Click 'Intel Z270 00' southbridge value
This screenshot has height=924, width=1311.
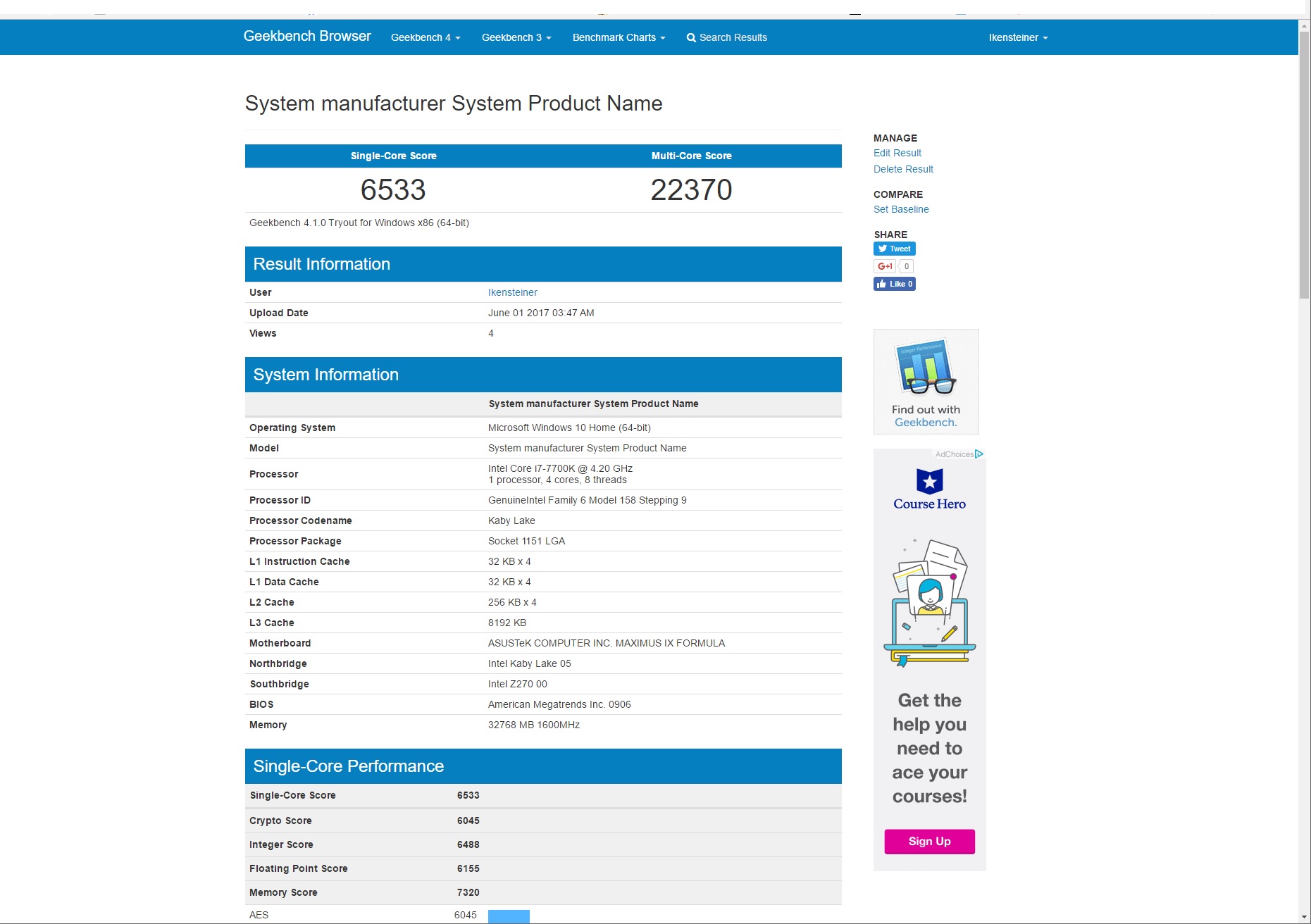pyautogui.click(x=517, y=684)
